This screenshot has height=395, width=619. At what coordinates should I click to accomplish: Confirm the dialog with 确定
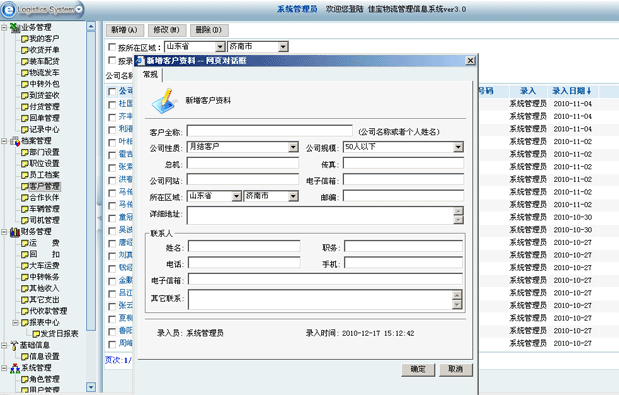coord(418,370)
